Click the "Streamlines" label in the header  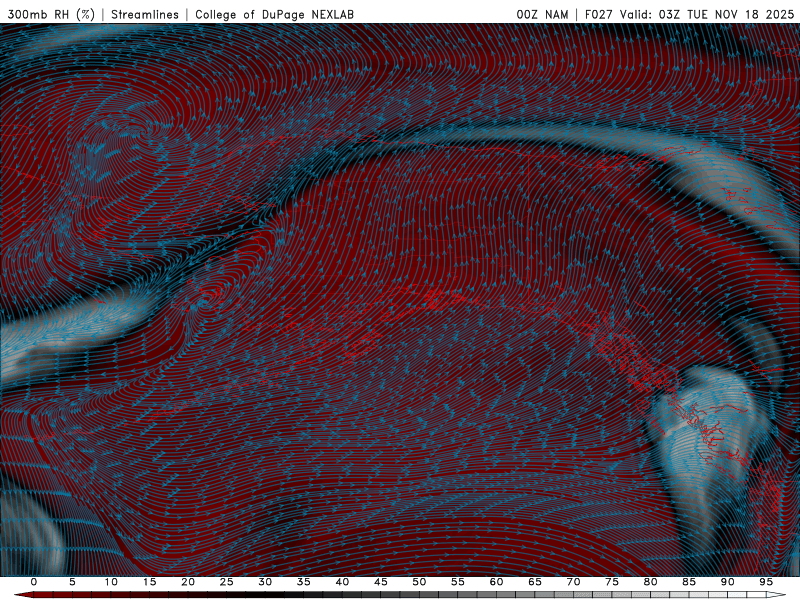145,14
